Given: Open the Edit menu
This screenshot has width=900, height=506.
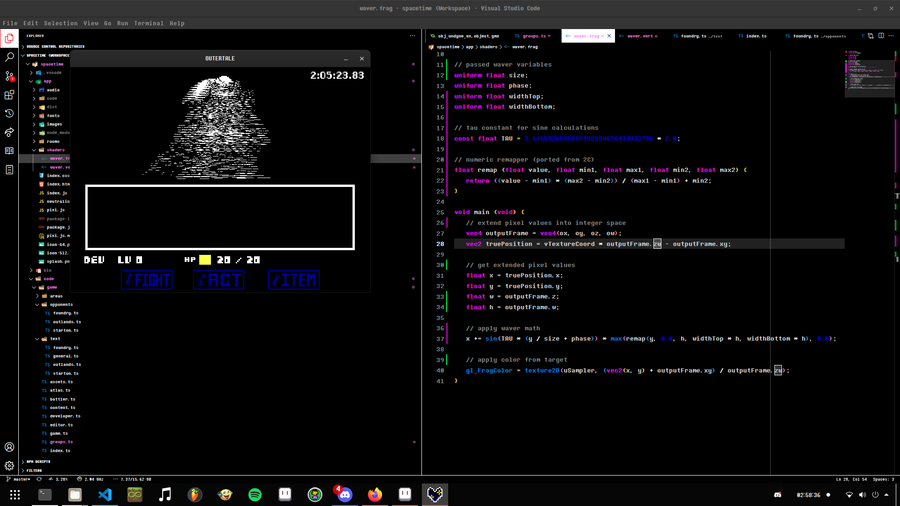Looking at the screenshot, I should pyautogui.click(x=30, y=24).
